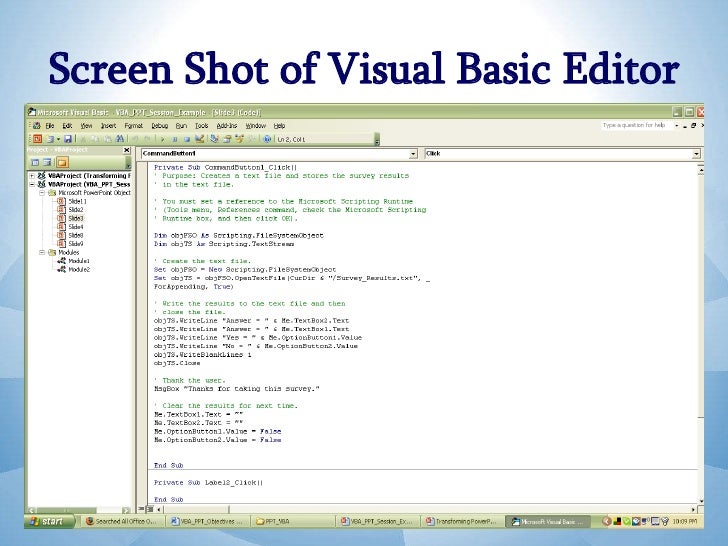The image size is (728, 546).
Task: Open the Properties Window toolbar icon
Action: tap(228, 139)
